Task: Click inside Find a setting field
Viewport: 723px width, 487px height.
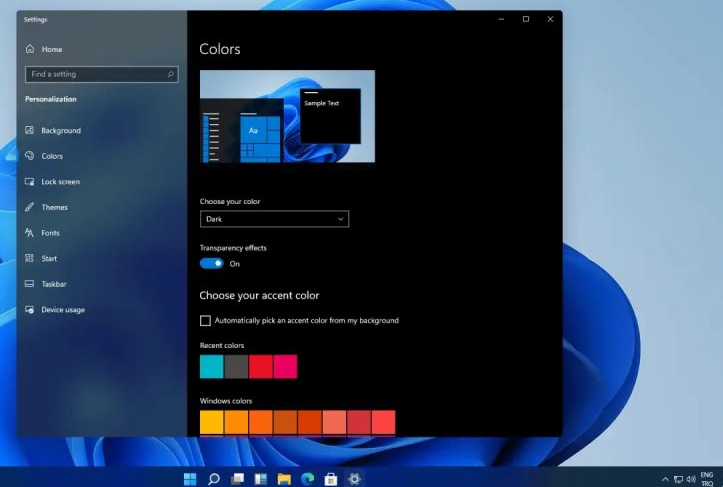Action: (101, 74)
